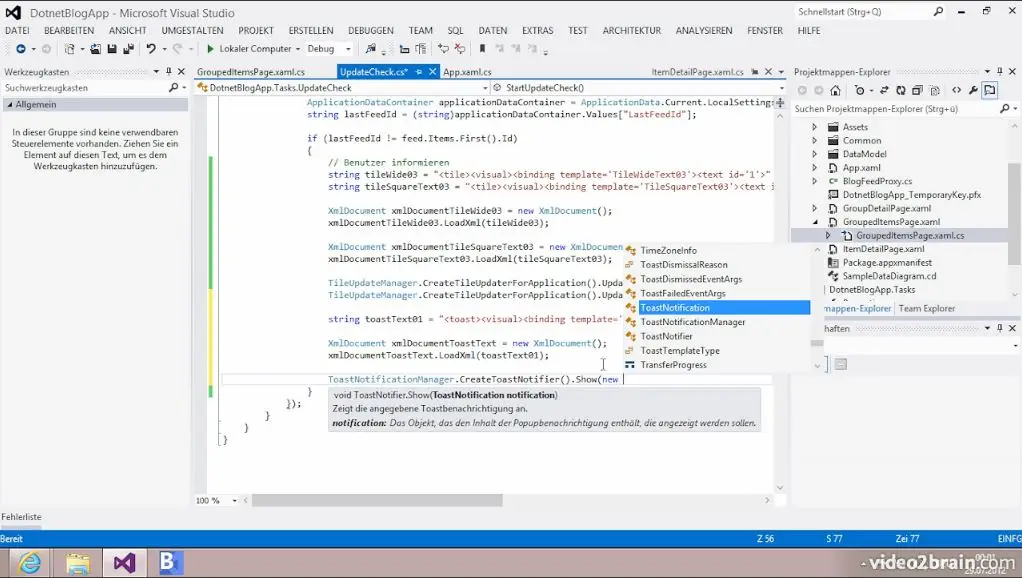This screenshot has width=1022, height=578.
Task: Select BlogFeedProxy.cs in Projektmappen-Explorer
Action: pos(877,181)
